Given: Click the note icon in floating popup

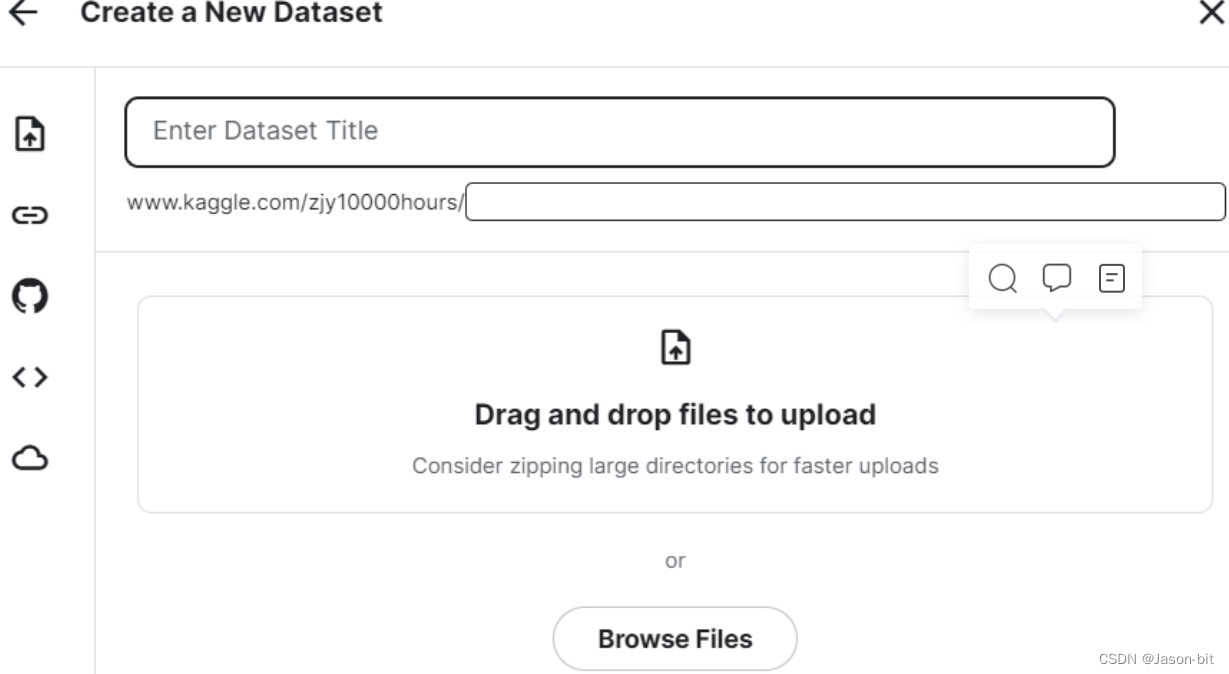Looking at the screenshot, I should [1111, 277].
